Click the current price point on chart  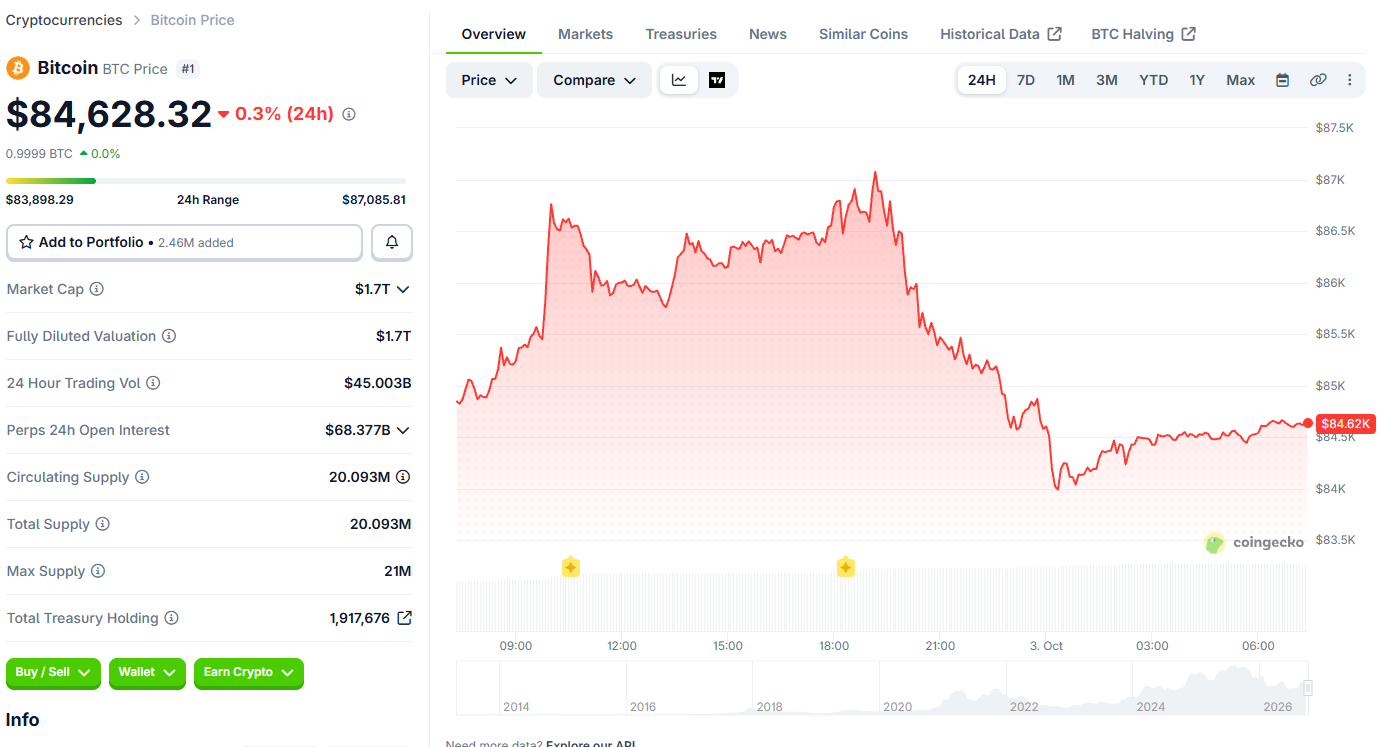click(x=1308, y=423)
